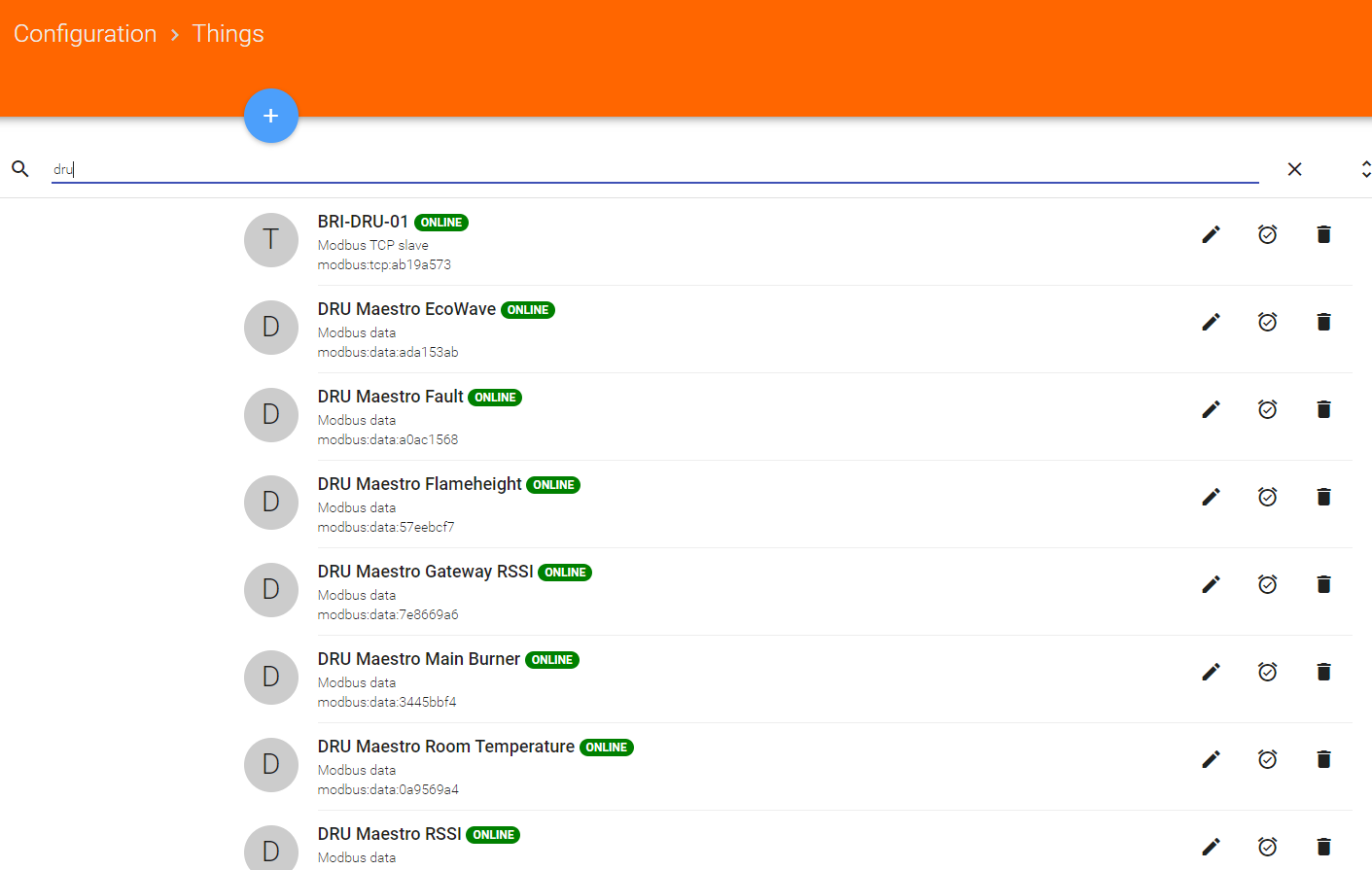Open the DRU Maestro Main Burner name
The height and width of the screenshot is (870, 1372).
click(x=418, y=659)
